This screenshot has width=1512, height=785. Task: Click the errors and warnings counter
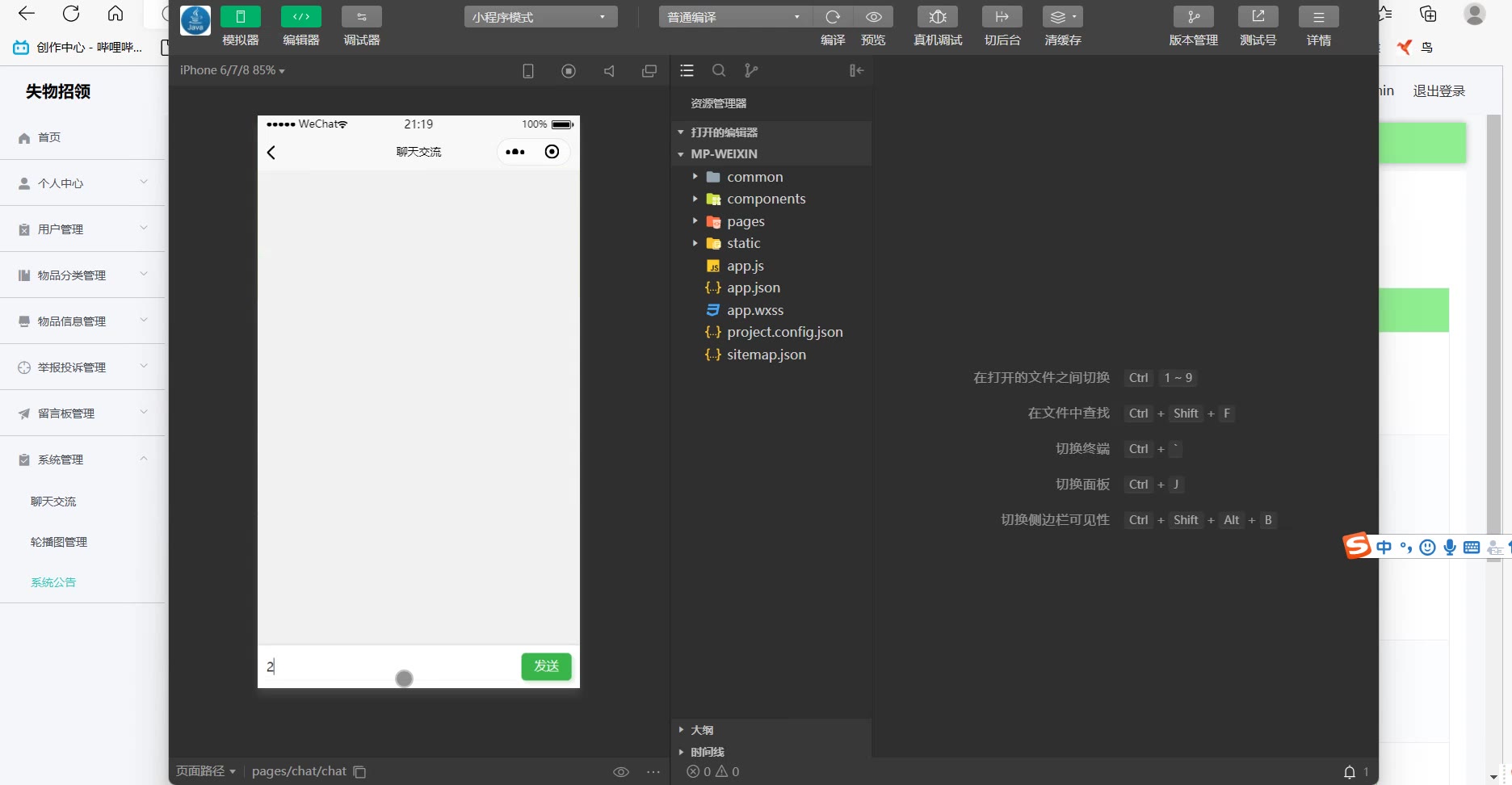coord(713,772)
